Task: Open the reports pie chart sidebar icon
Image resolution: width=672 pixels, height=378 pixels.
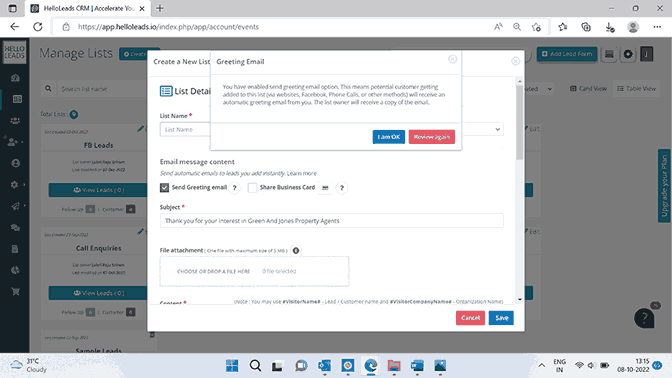Action: (x=15, y=270)
